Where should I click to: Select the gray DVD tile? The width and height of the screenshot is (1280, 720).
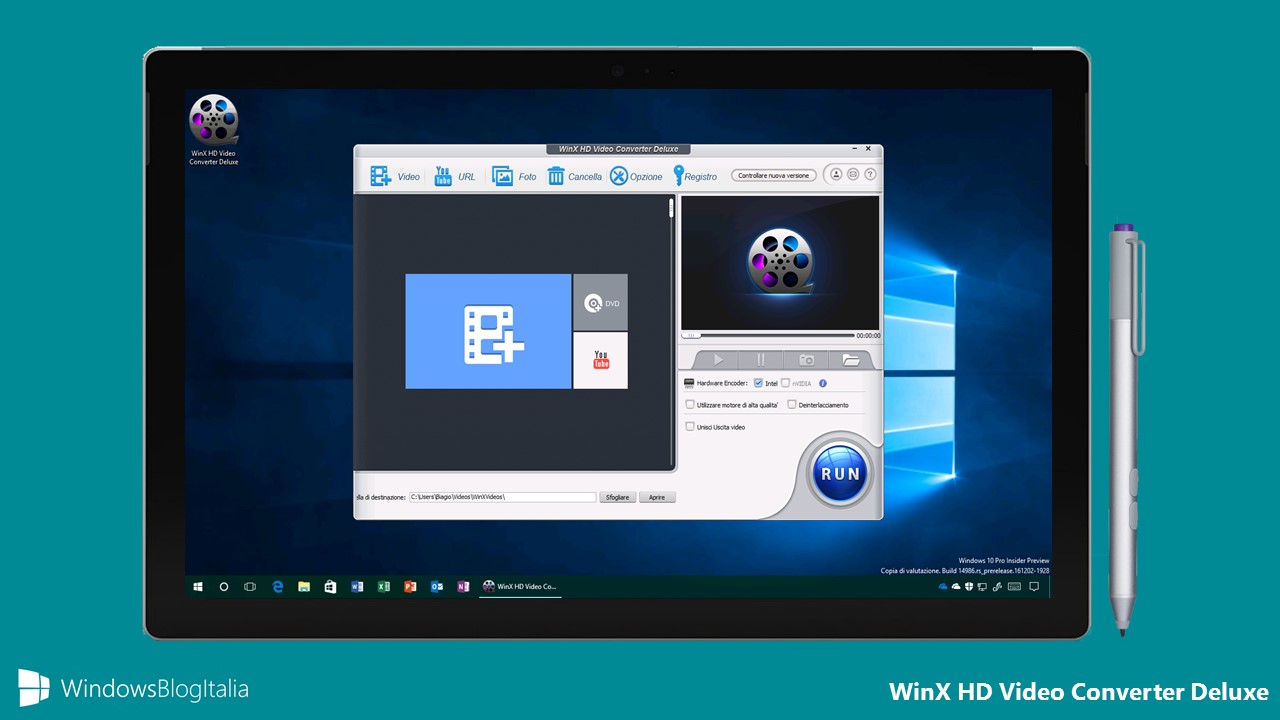click(600, 302)
